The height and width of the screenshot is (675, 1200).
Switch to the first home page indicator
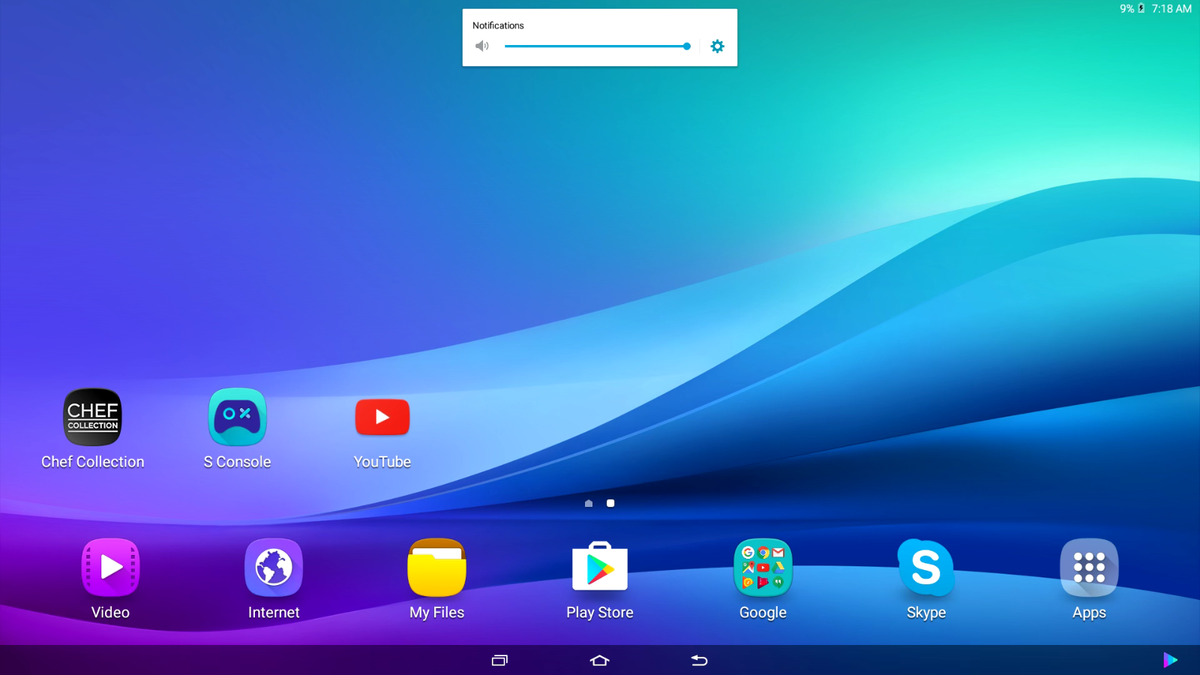point(589,503)
